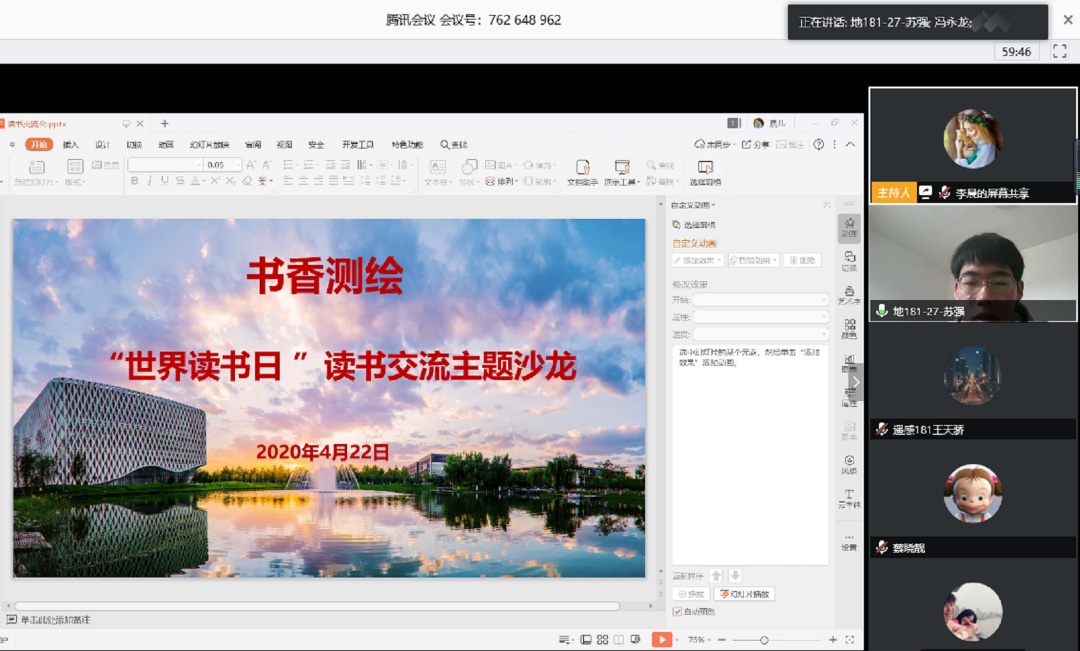Screen dimensions: 1080x651
Task: Open the 文档助手 document assistant tool
Action: click(582, 172)
